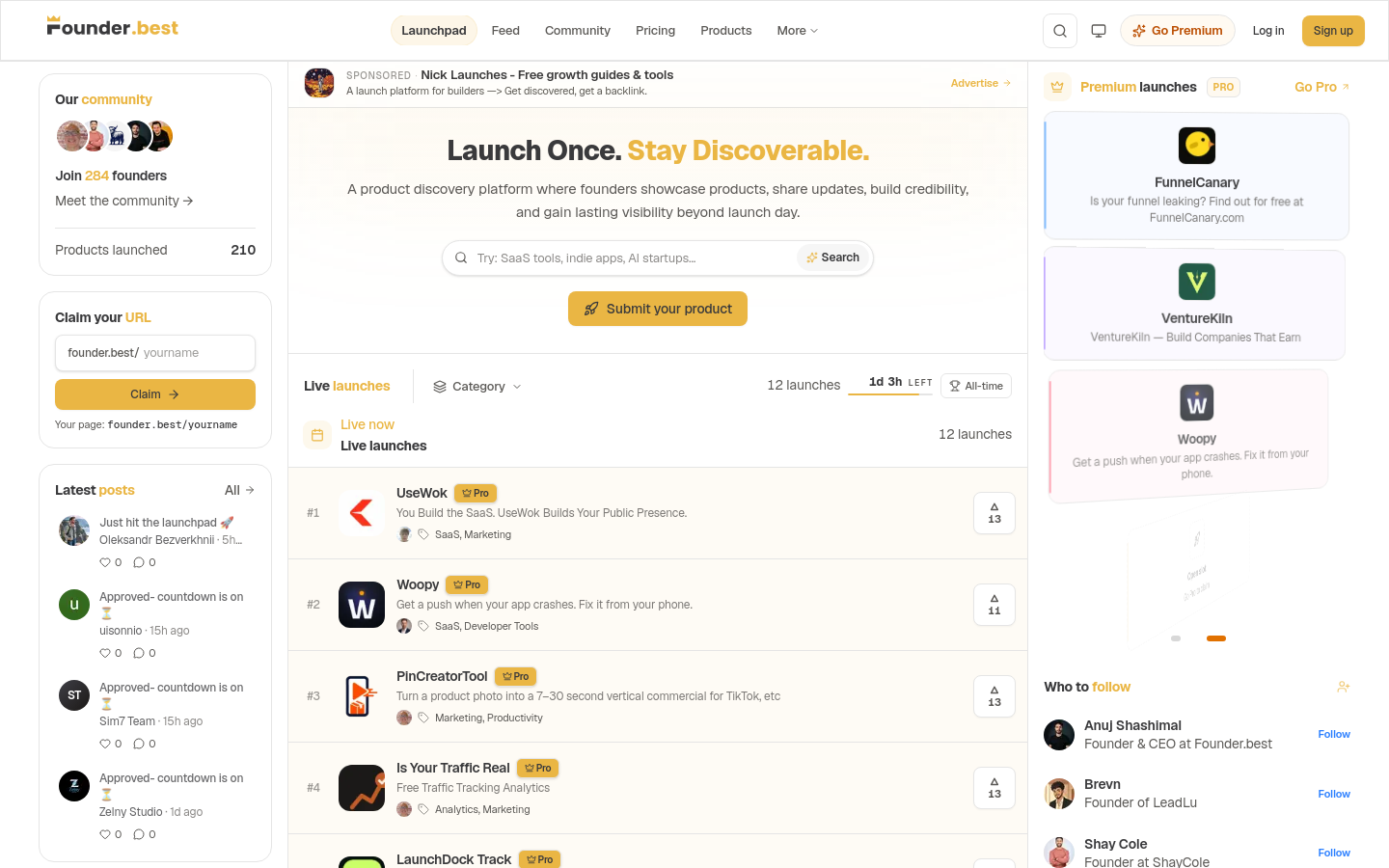Select the Launchpad nav tab
This screenshot has height=868, width=1389.
[434, 31]
